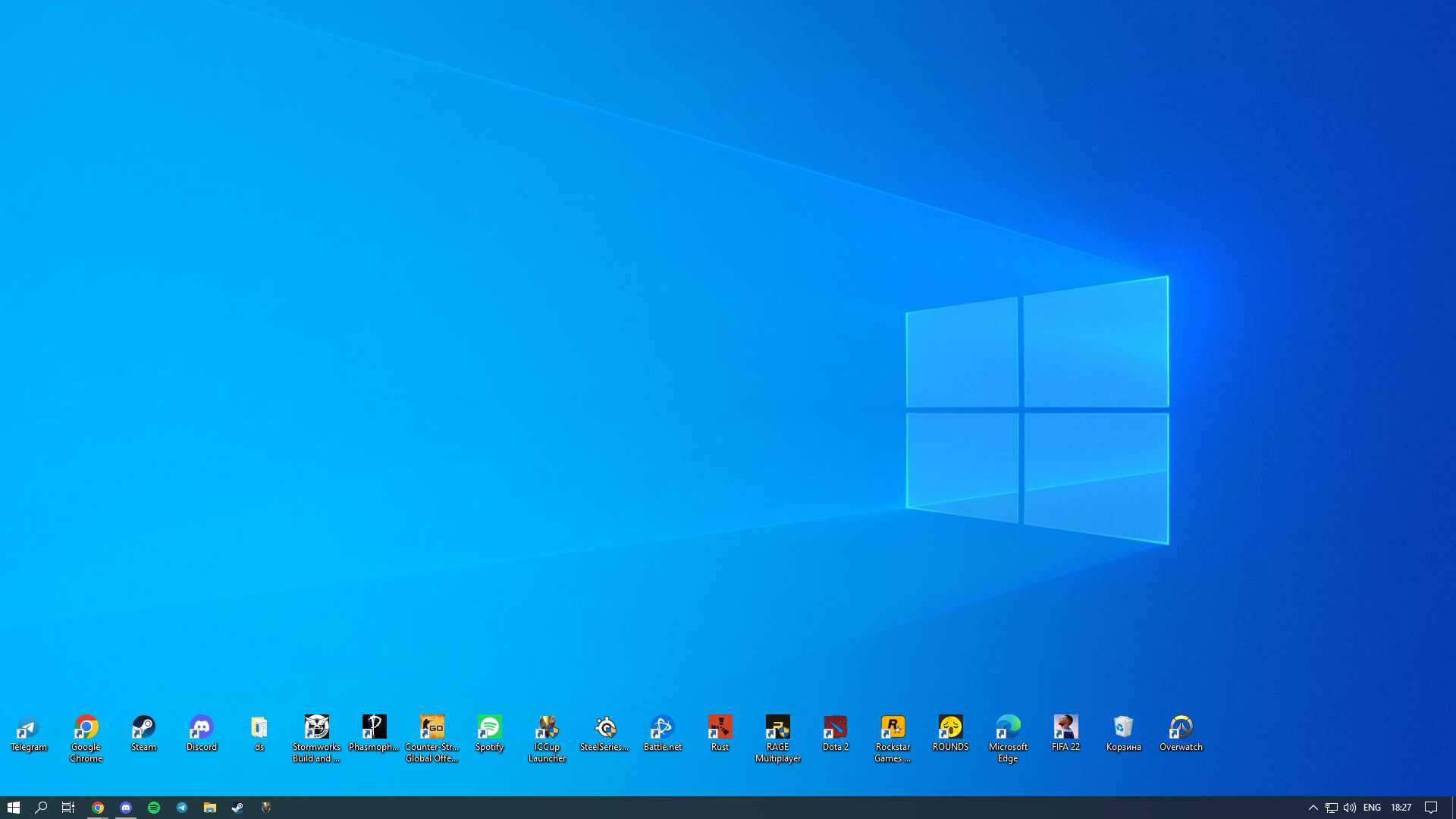Open Task View on the taskbar
The height and width of the screenshot is (819, 1456).
pos(68,808)
